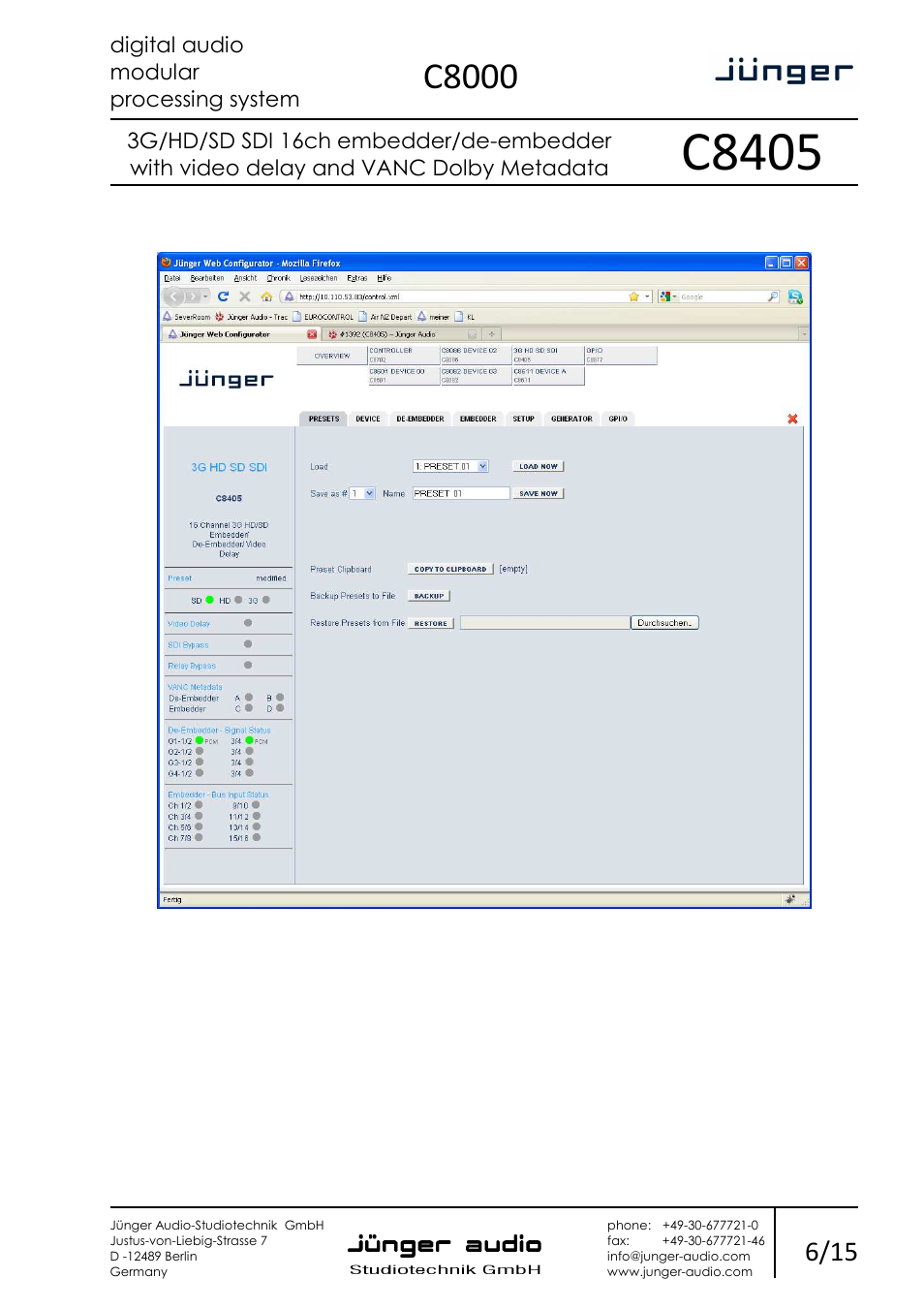The image size is (924, 1309).
Task: Open the Chronik menu
Action: tap(278, 278)
